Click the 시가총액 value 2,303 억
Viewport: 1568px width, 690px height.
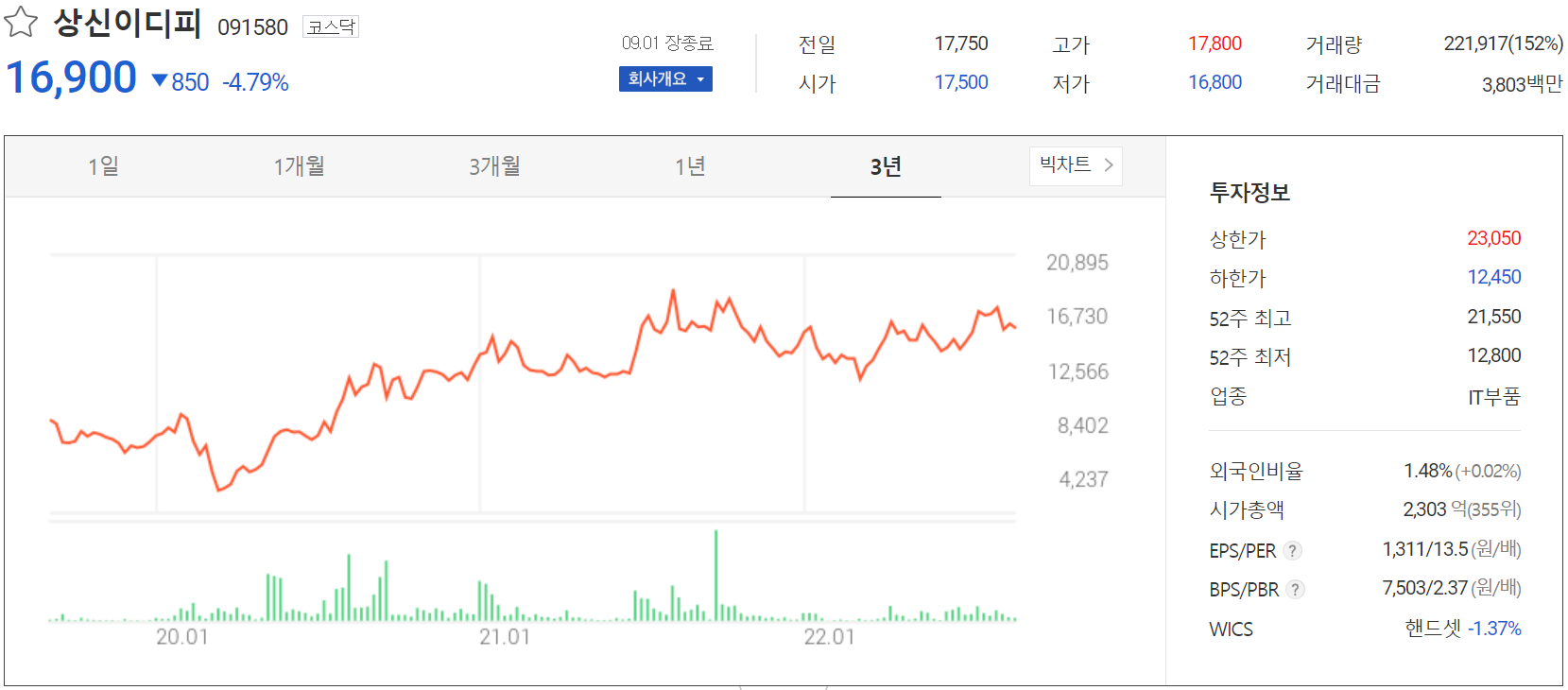point(1435,509)
